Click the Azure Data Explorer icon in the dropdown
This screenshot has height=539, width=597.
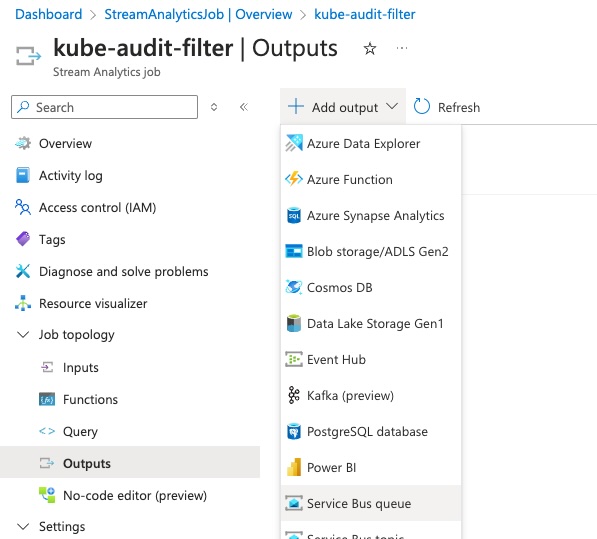(294, 144)
